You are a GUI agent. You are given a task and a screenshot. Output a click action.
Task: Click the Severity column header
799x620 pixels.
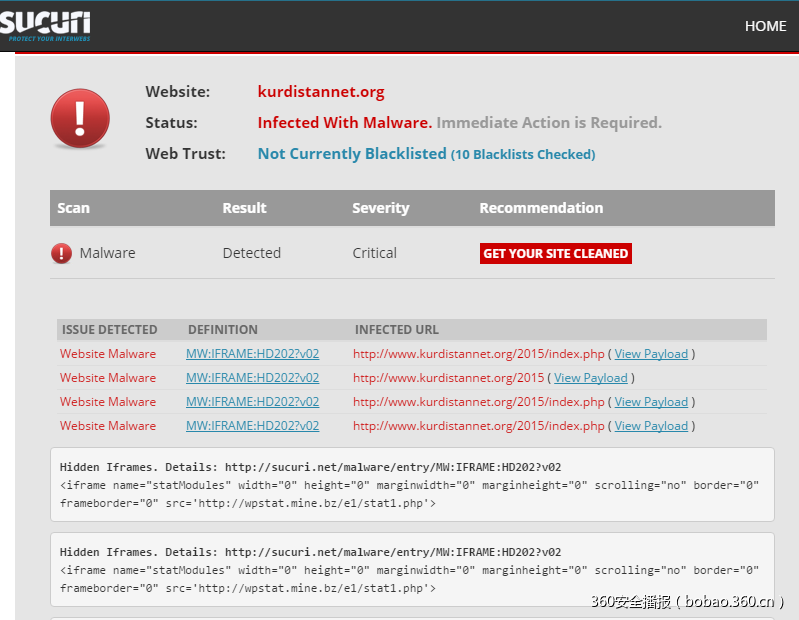[x=381, y=208]
